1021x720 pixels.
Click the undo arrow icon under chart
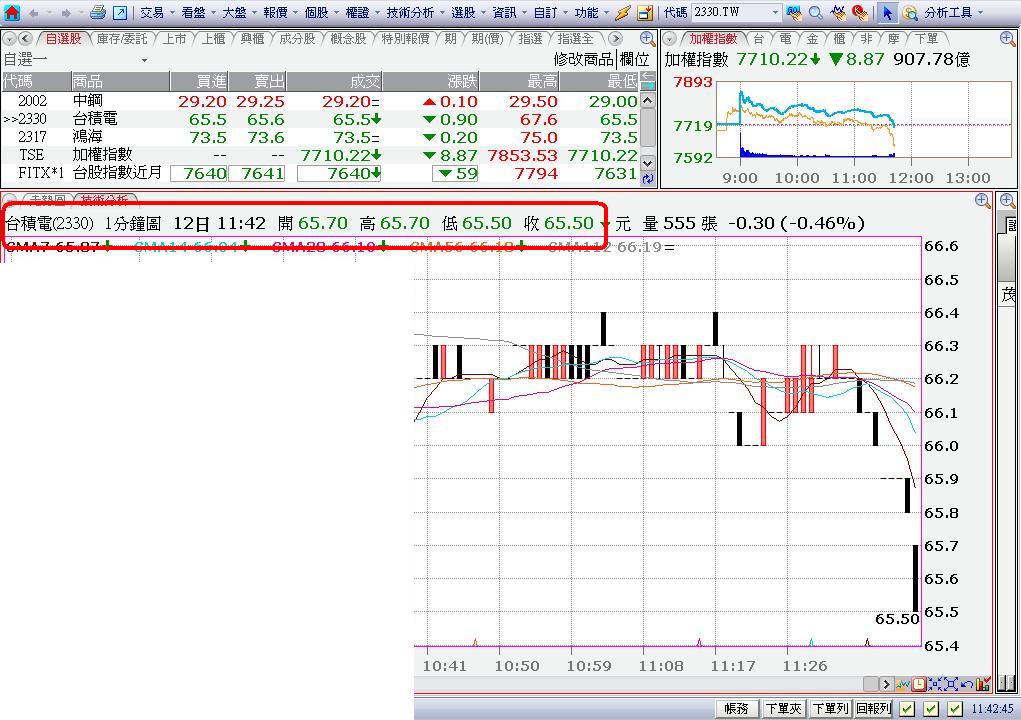pyautogui.click(x=967, y=684)
